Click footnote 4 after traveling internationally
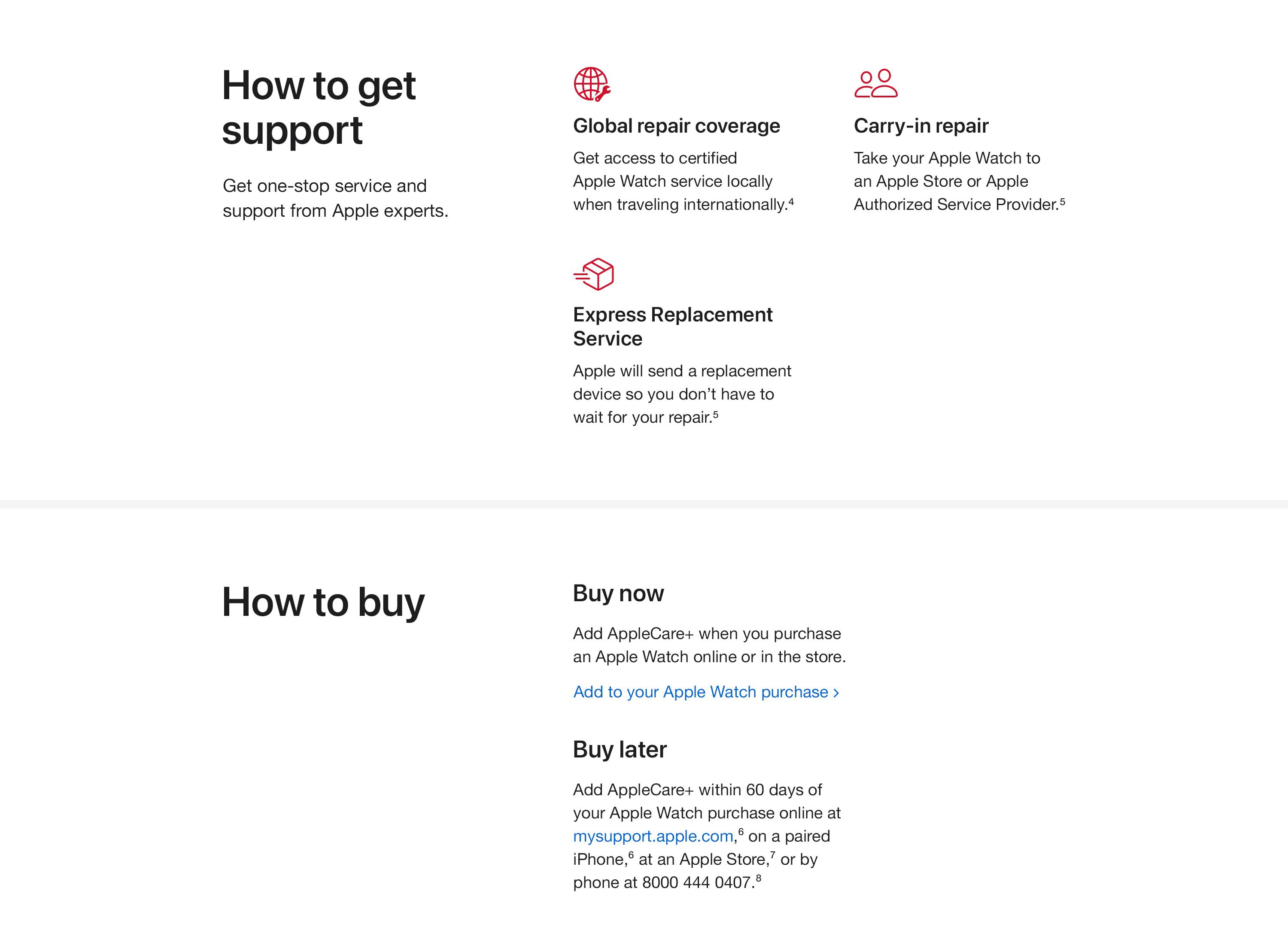 click(x=791, y=201)
